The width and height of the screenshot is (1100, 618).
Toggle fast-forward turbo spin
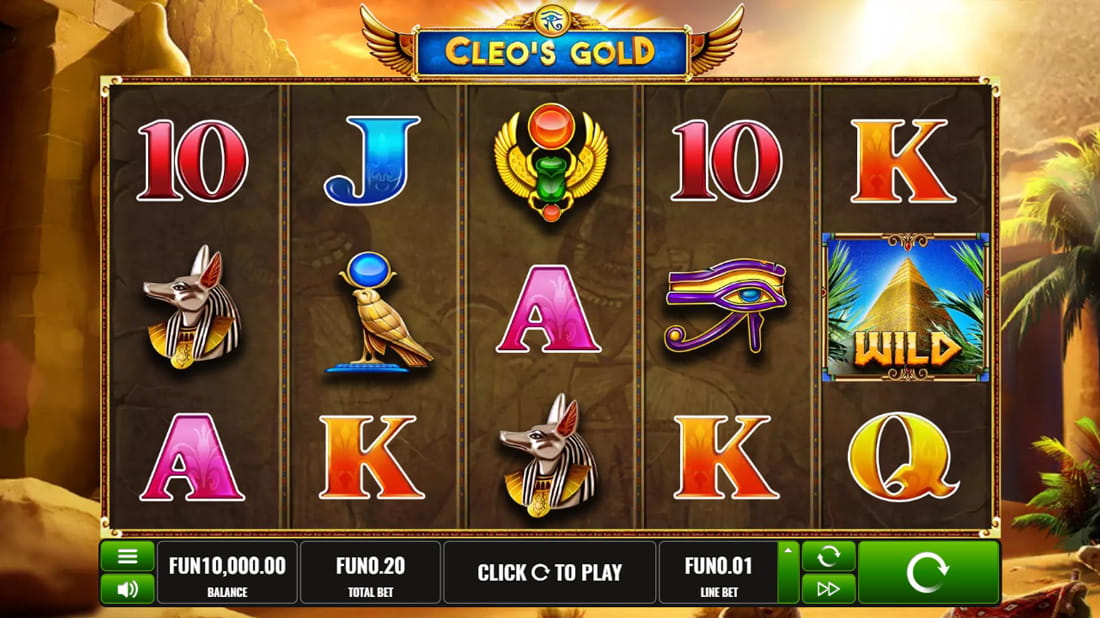coord(829,589)
